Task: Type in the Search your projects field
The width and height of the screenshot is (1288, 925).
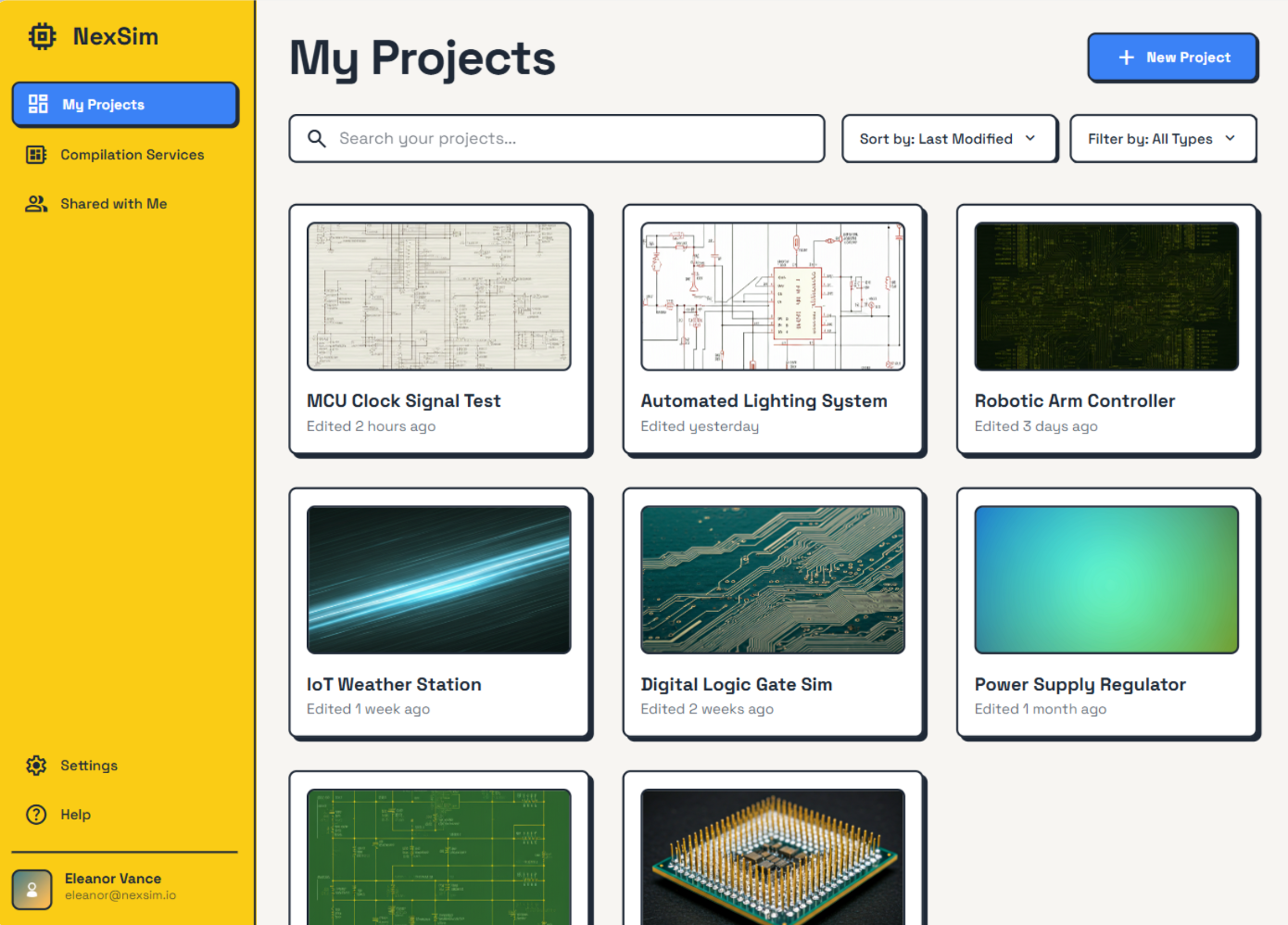Action: coord(575,139)
